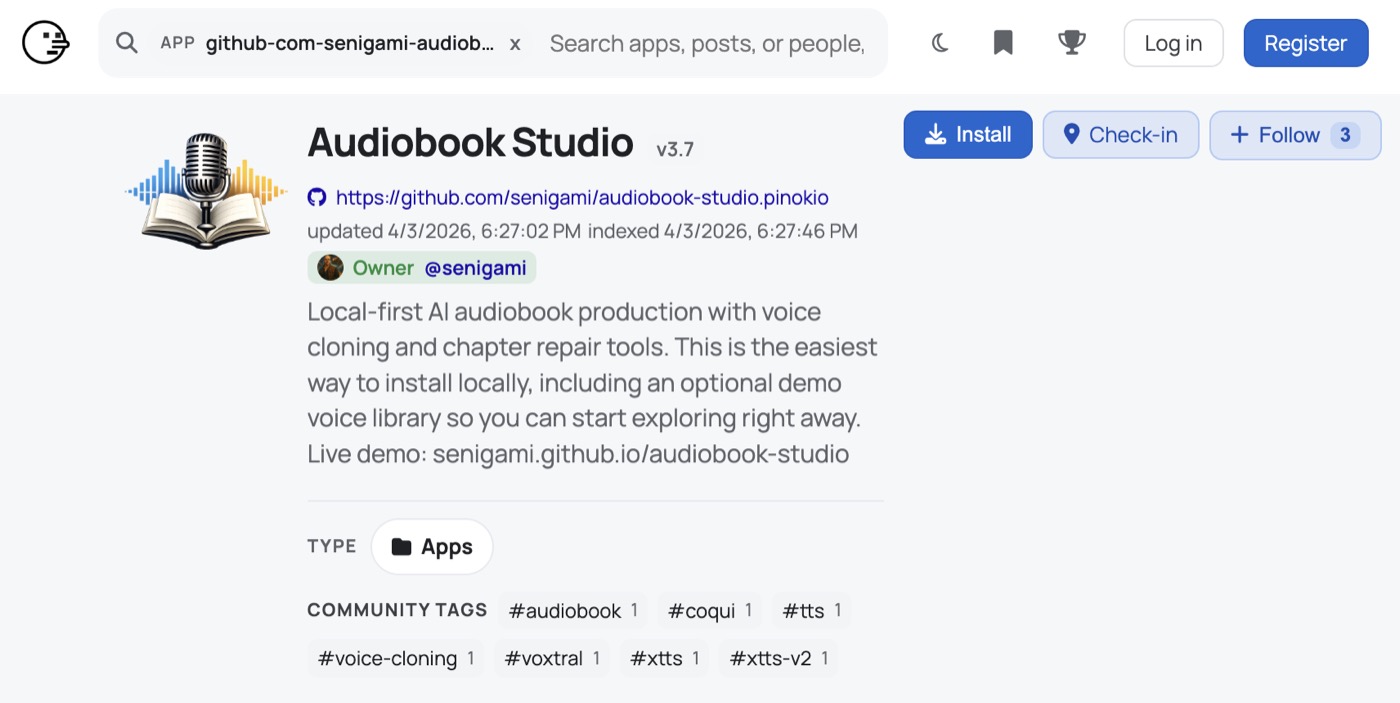Image resolution: width=1400 pixels, height=703 pixels.
Task: Click the magnifier search icon
Action: [126, 43]
